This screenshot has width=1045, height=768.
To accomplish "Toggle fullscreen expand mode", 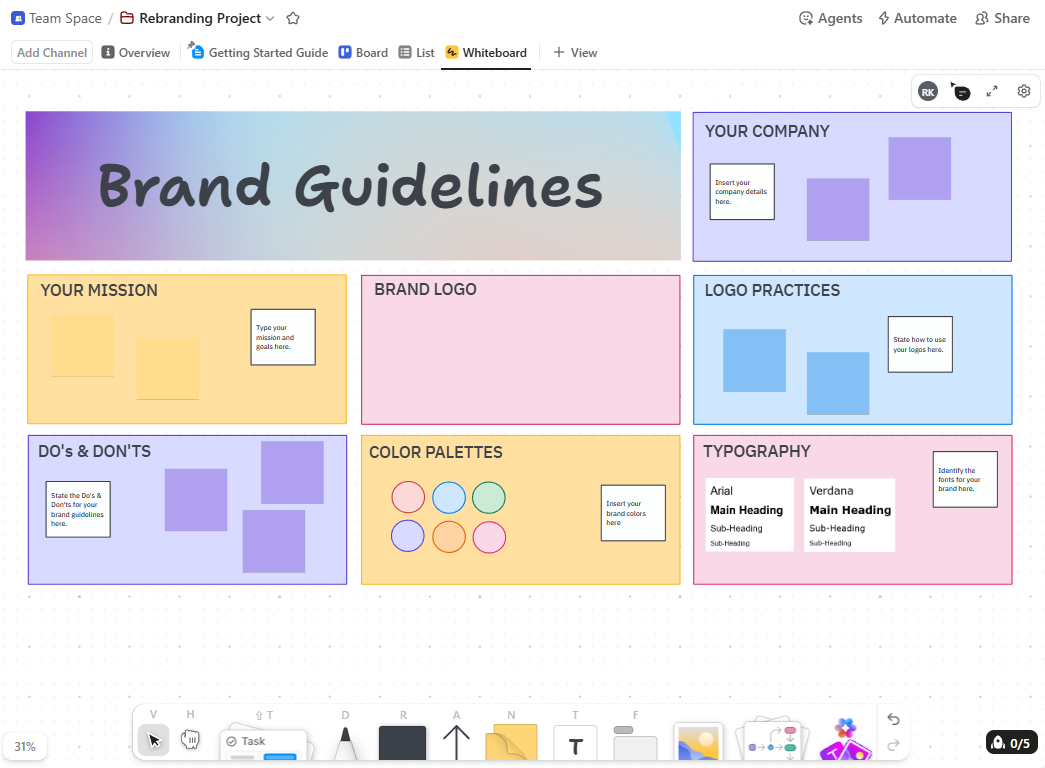I will [x=992, y=90].
